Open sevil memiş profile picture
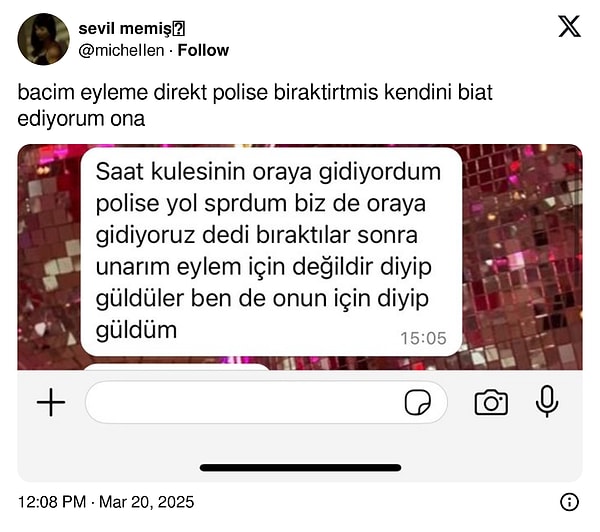Image resolution: width=600 pixels, height=532 pixels. coord(44,39)
